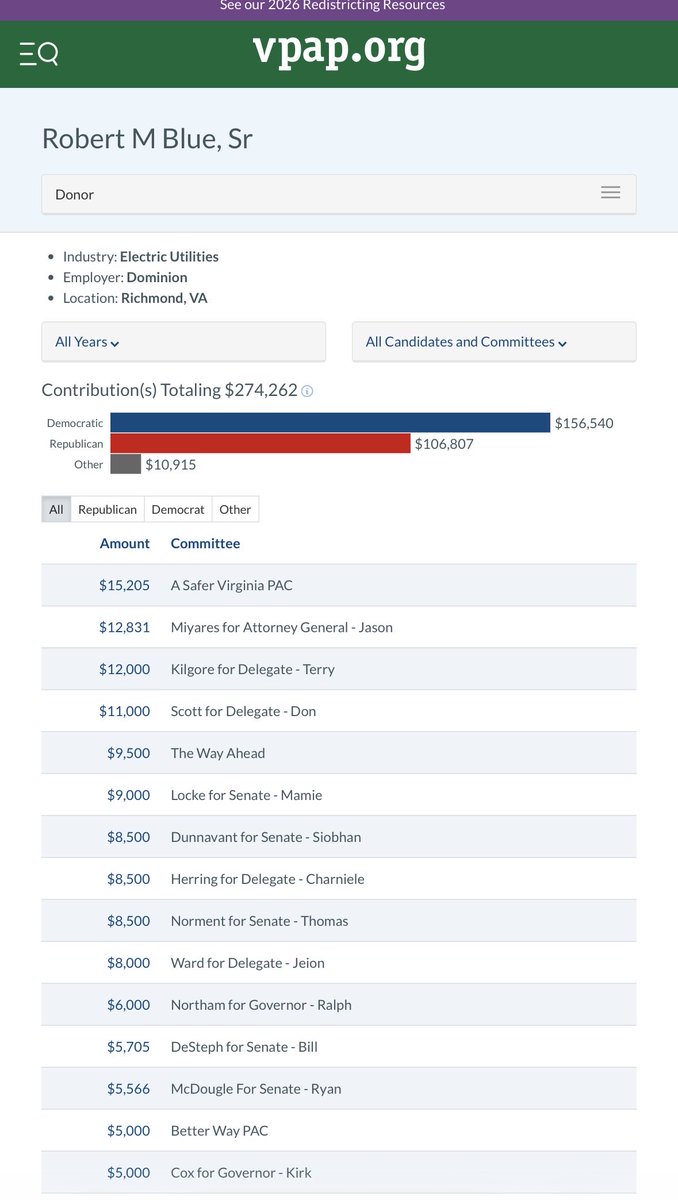
Task: Click $5,000 amount for Better Way PAC
Action: pos(128,1131)
